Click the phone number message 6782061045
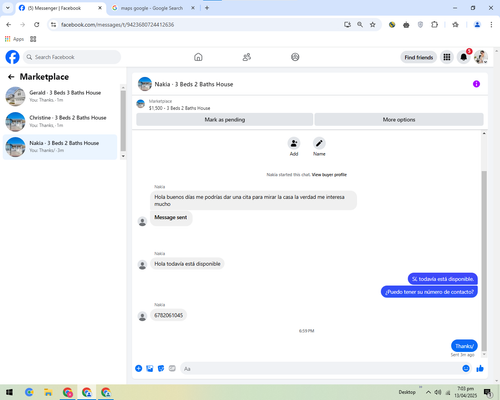The width and height of the screenshot is (500, 400). 169,315
